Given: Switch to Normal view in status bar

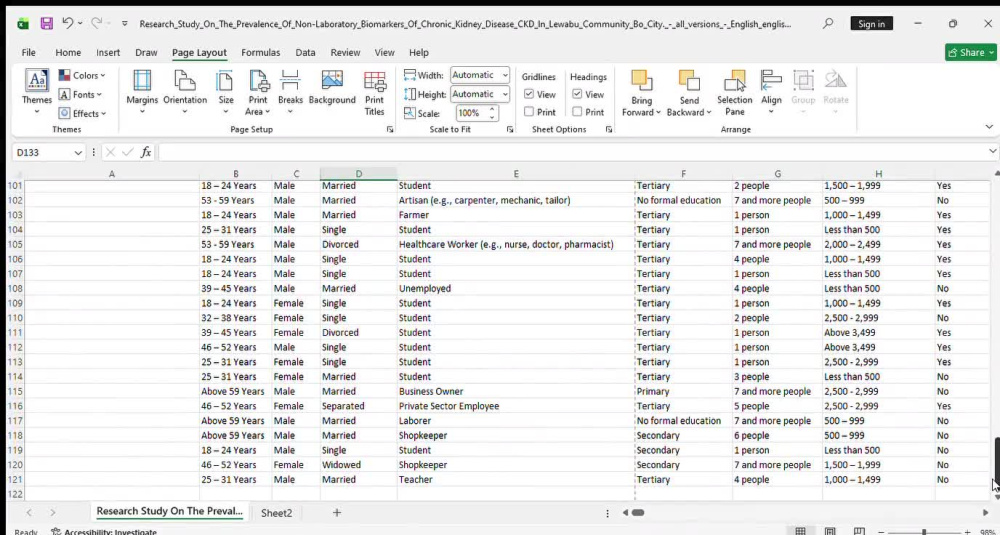Looking at the screenshot, I should pyautogui.click(x=800, y=531).
